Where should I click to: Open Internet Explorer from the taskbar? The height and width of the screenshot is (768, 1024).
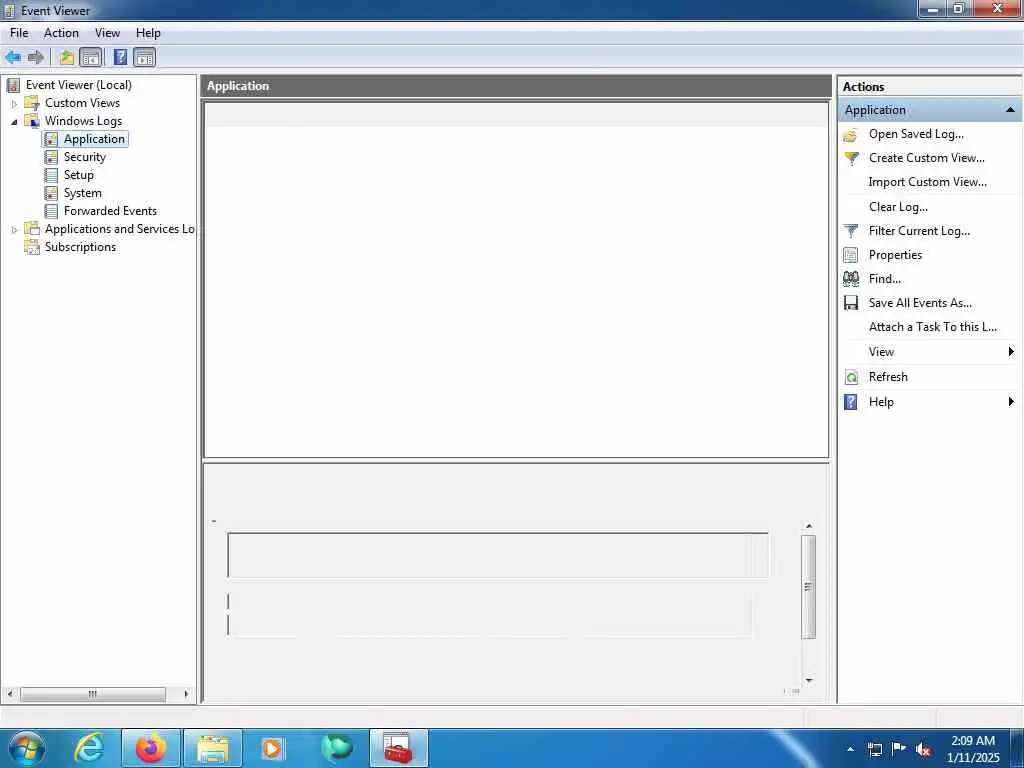(x=89, y=748)
